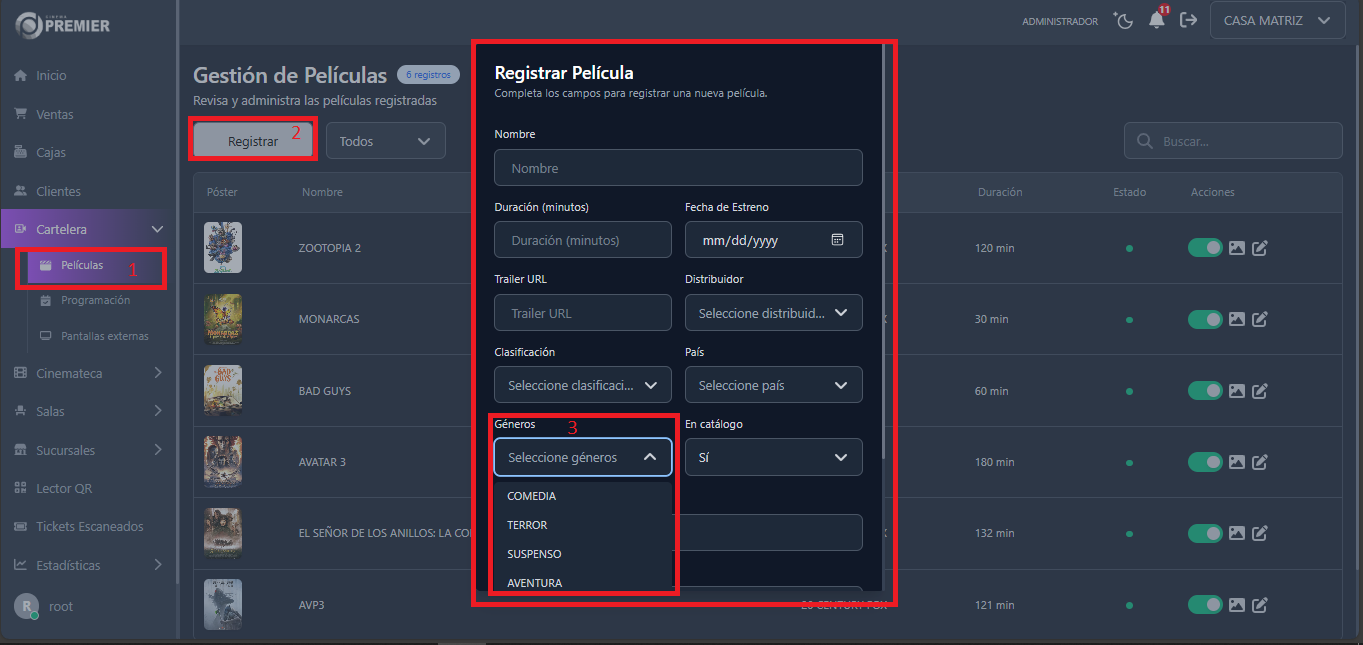This screenshot has height=645, width=1363.
Task: Open calendar picker in Fecha de Estreno
Action: click(837, 240)
